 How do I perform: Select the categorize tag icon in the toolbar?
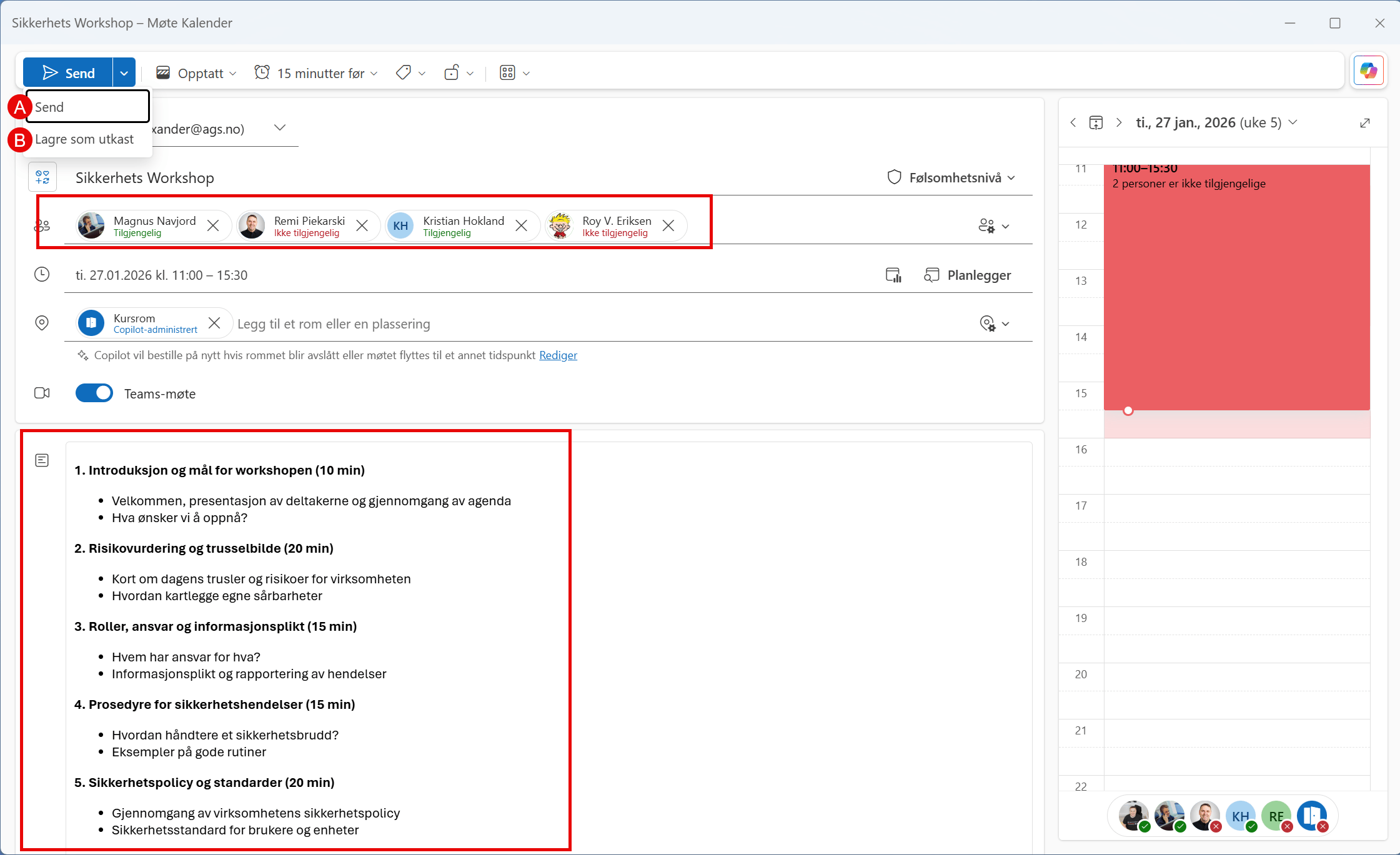tap(403, 72)
